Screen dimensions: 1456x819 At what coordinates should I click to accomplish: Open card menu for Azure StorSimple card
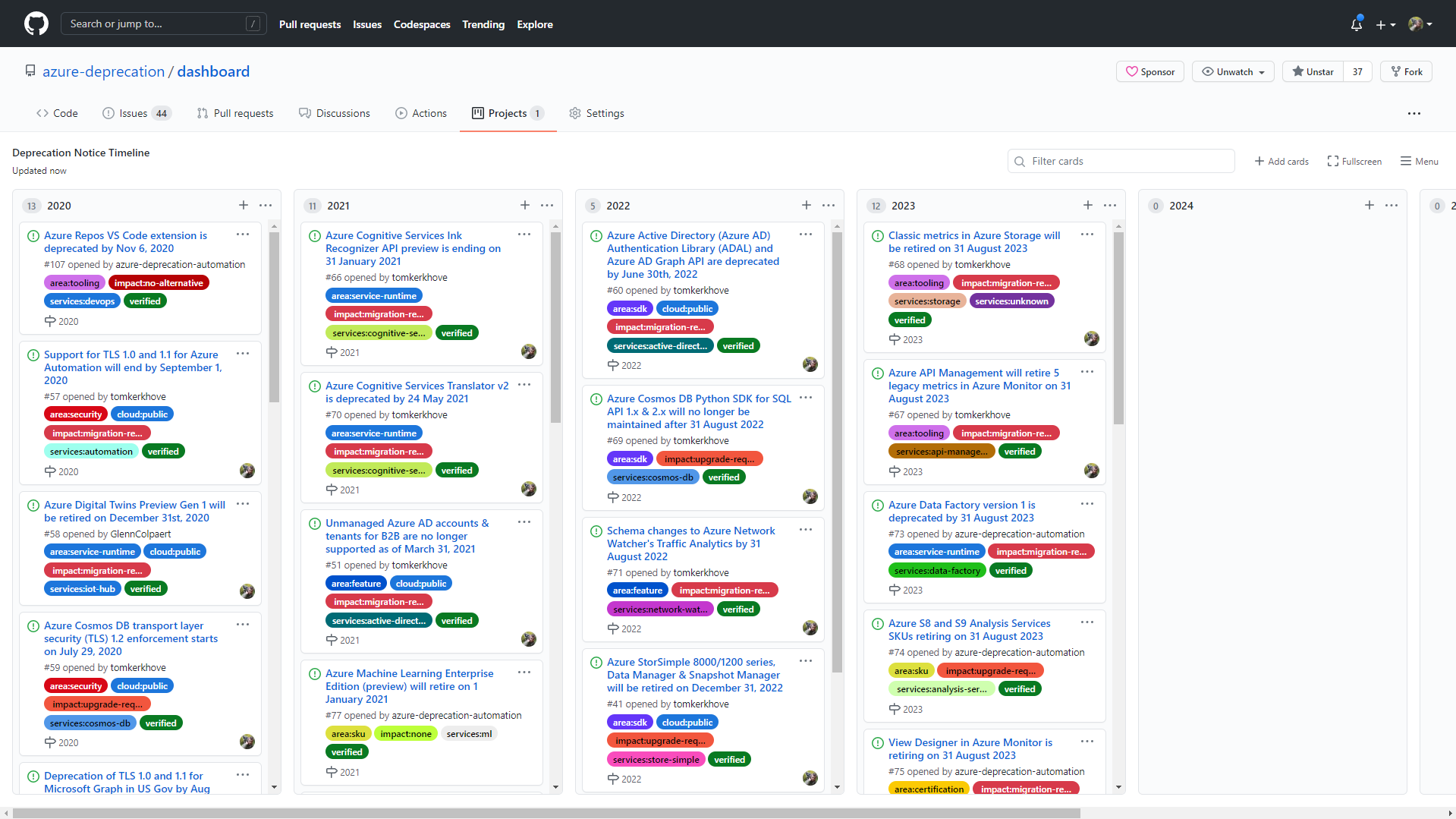pos(806,661)
